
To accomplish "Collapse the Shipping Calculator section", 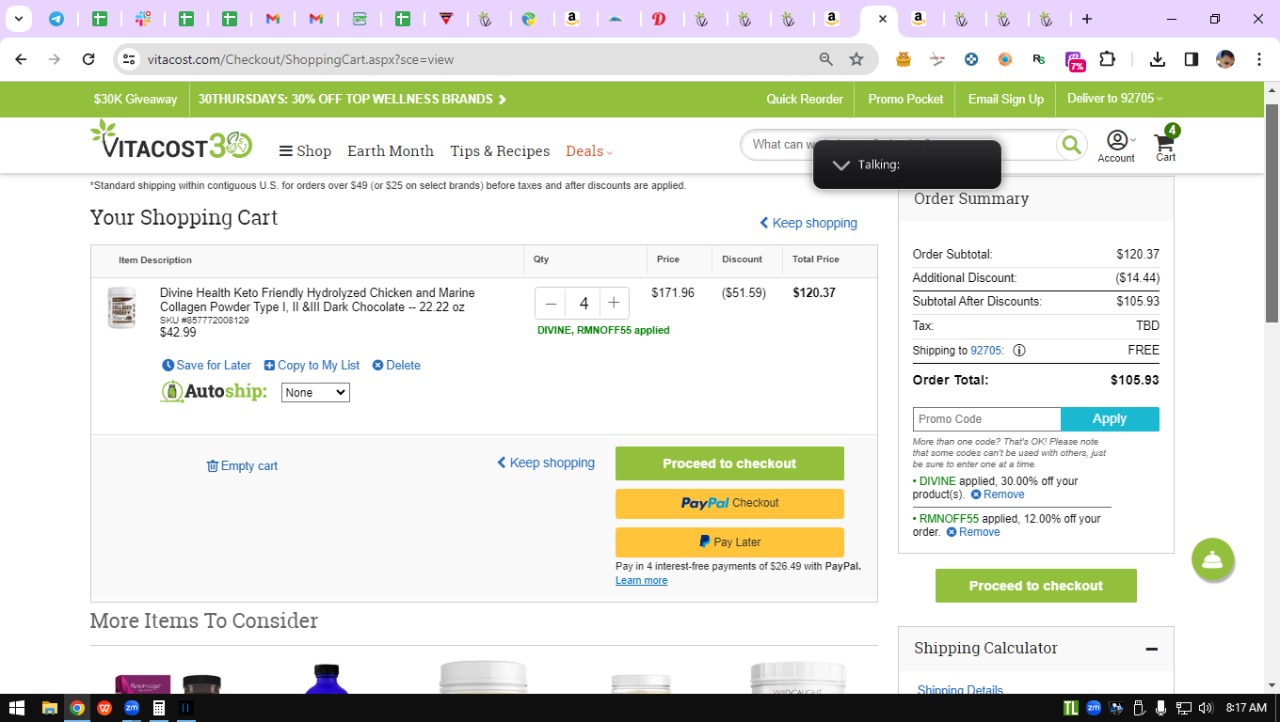I will click(1151, 649).
